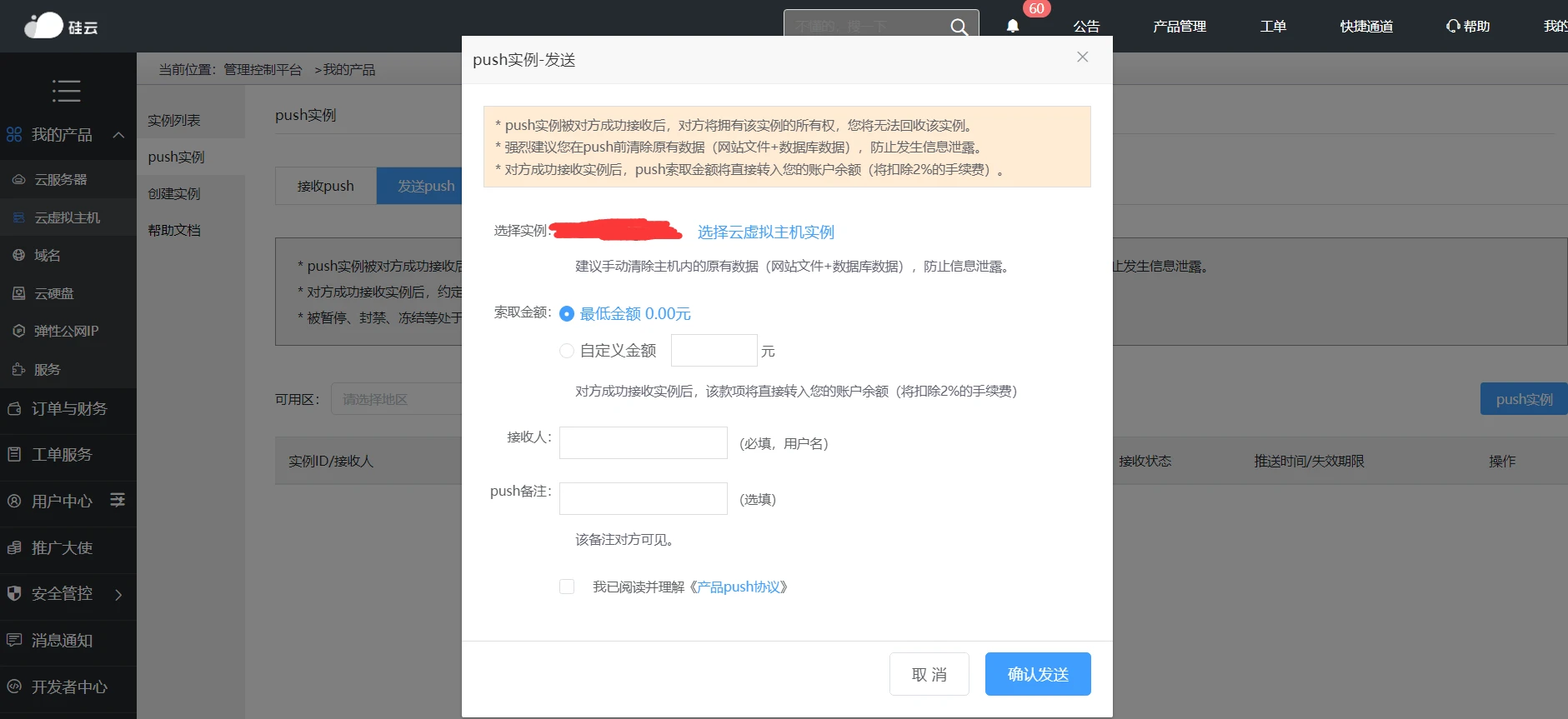Toggle the sidebar hamburger menu icon
Screen dimensions: 1568x719
point(67,90)
